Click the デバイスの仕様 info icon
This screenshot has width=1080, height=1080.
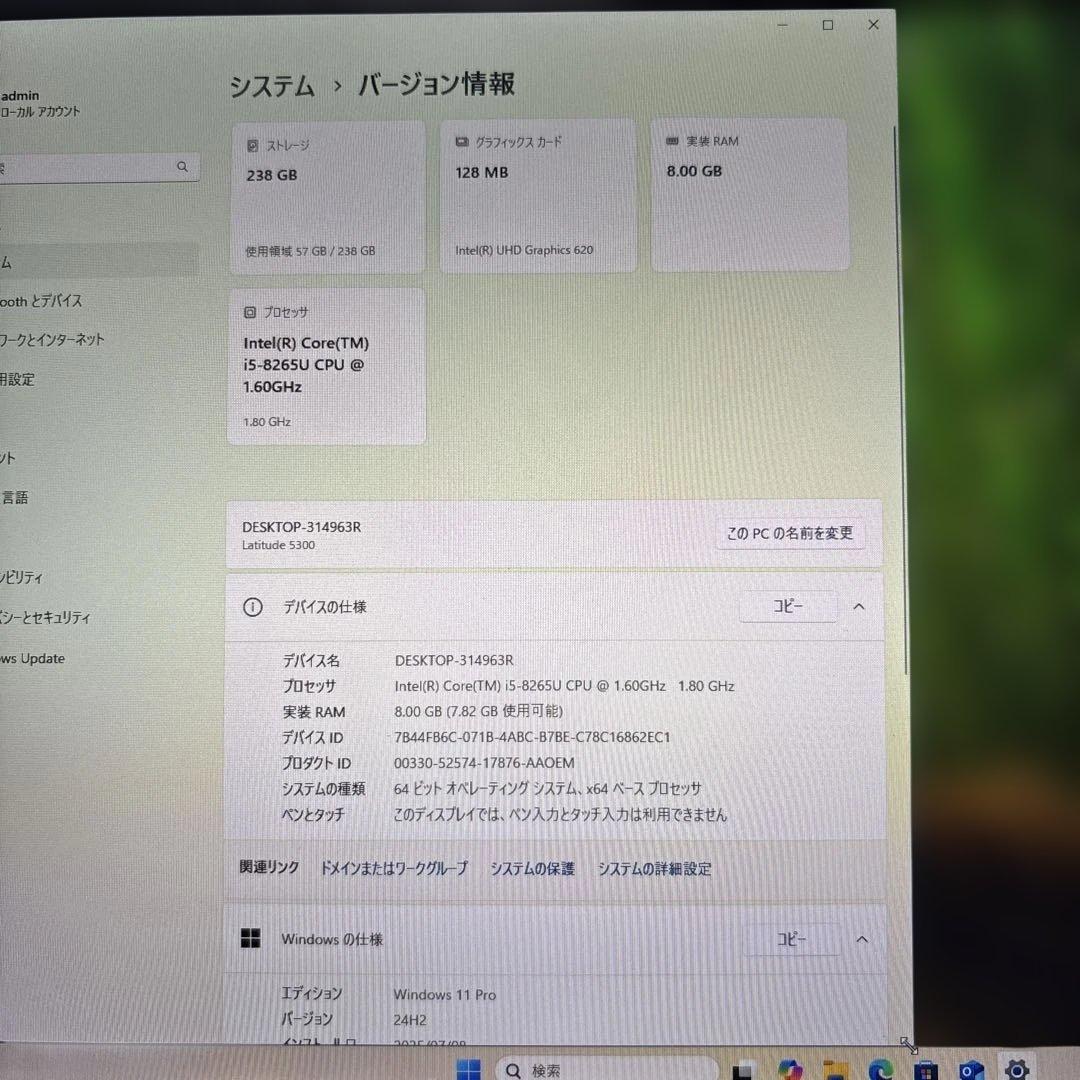tap(252, 606)
